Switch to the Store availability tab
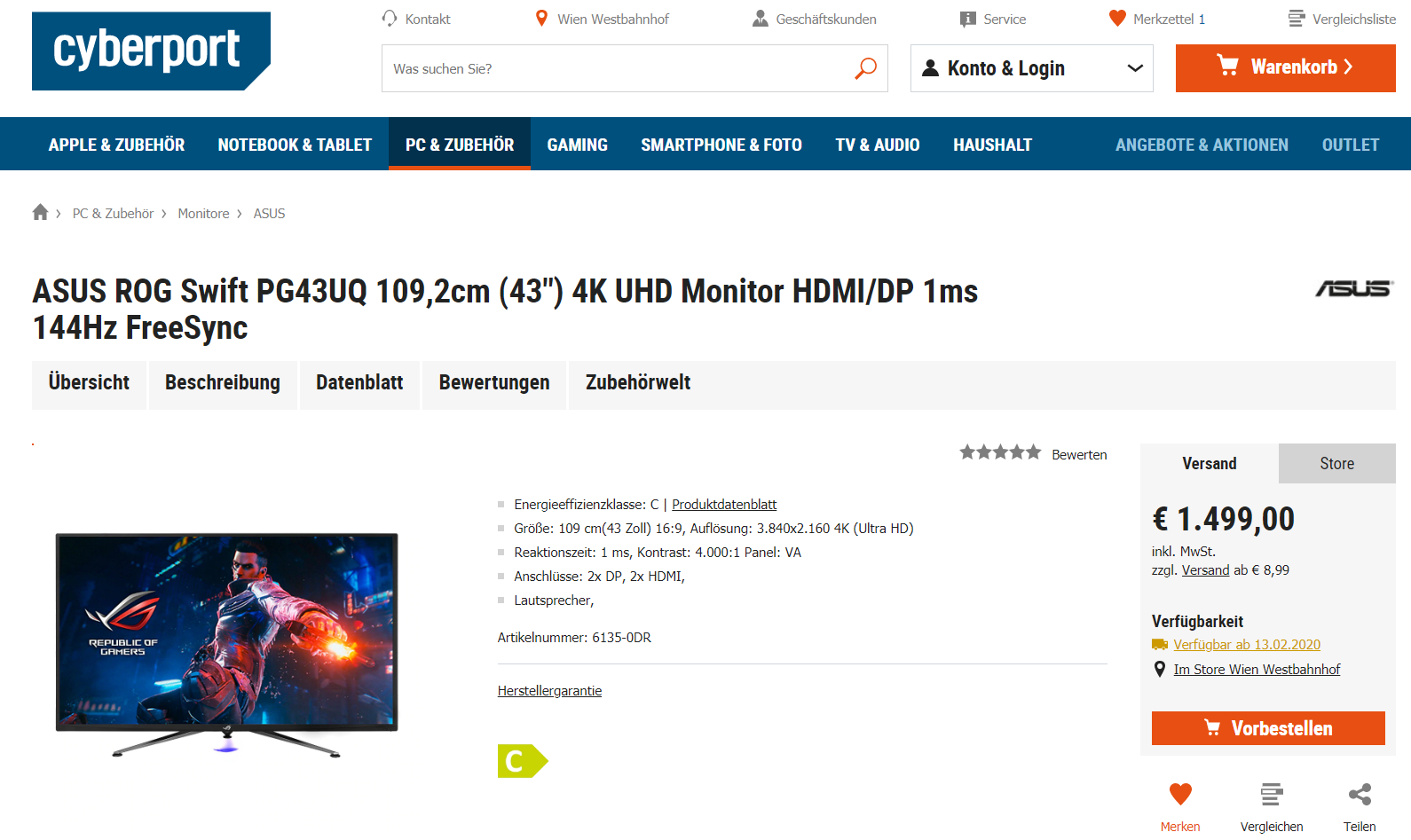Screen dimensions: 1411x840 point(1336,463)
